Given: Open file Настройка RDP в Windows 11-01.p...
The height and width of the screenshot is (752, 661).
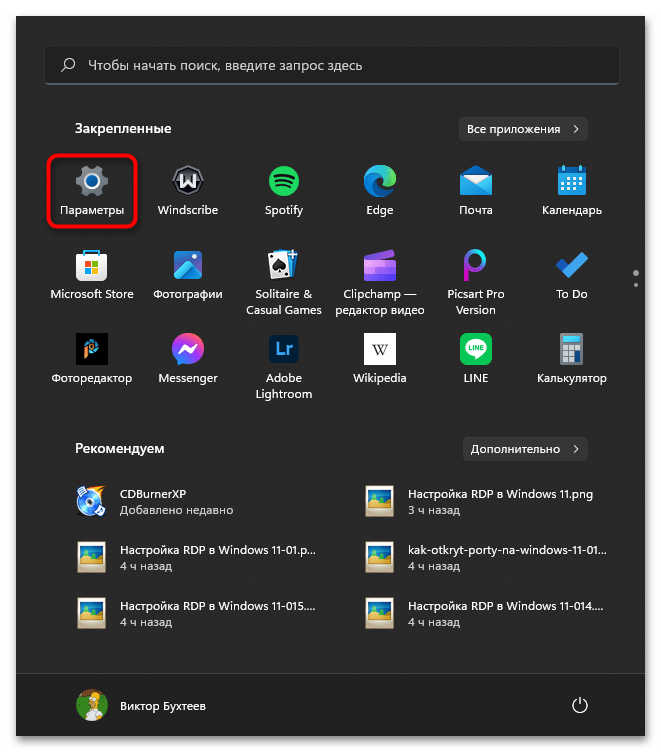Looking at the screenshot, I should coord(197,557).
